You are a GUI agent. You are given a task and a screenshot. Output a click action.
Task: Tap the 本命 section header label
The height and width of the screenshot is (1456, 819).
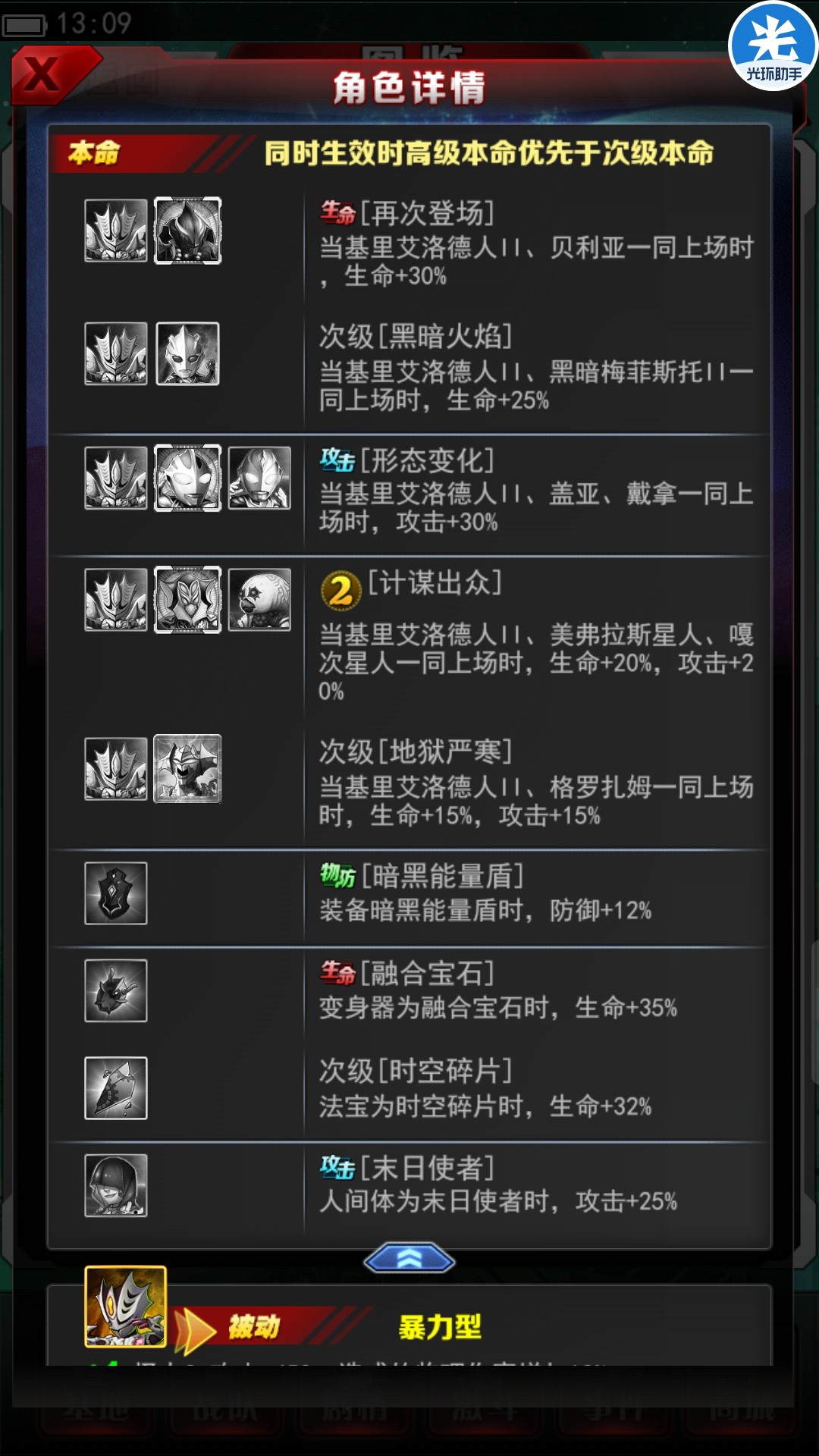tap(94, 152)
